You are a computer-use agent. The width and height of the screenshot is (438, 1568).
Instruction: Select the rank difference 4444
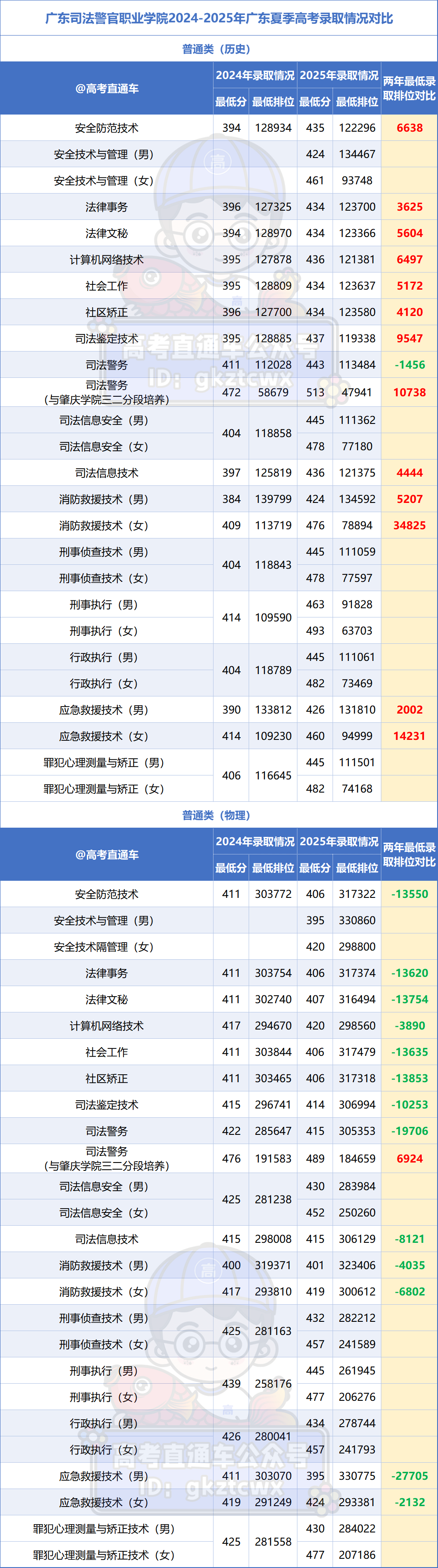coord(409,473)
